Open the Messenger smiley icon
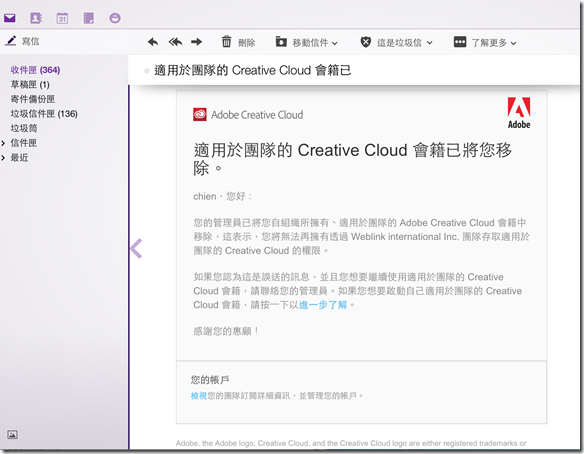This screenshot has width=584, height=454. 115,18
